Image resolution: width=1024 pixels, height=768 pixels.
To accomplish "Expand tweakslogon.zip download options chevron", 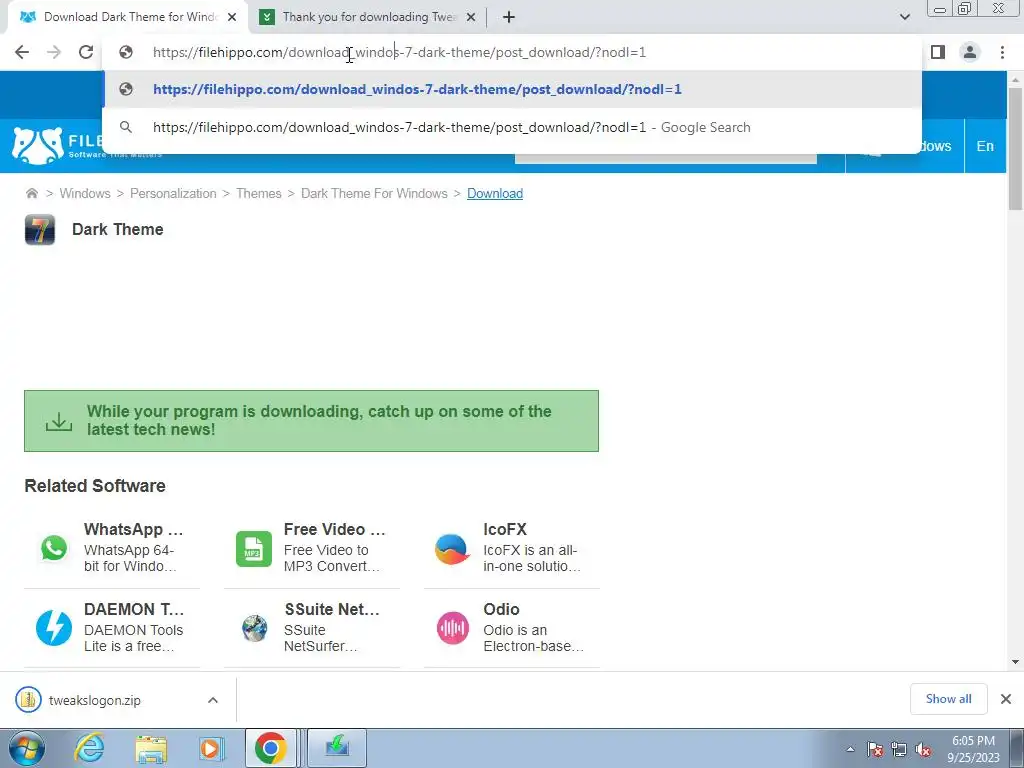I will click(x=213, y=700).
